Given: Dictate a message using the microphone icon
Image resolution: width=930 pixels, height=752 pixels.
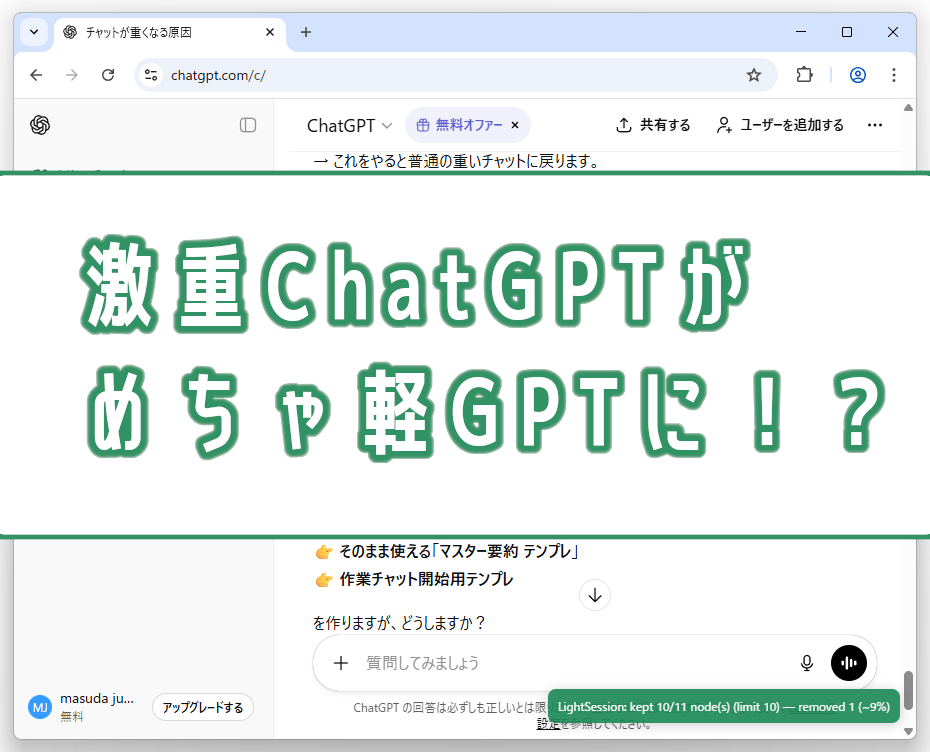Looking at the screenshot, I should click(x=806, y=662).
